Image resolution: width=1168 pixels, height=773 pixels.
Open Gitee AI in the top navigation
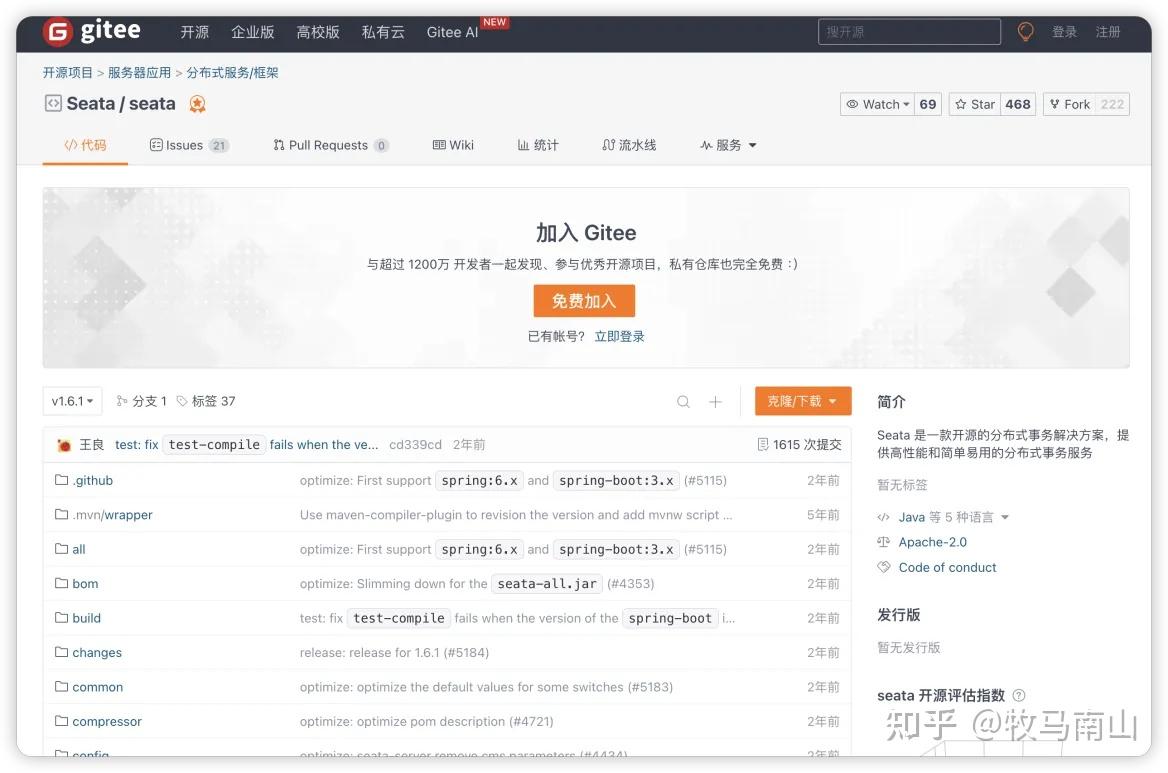[452, 32]
